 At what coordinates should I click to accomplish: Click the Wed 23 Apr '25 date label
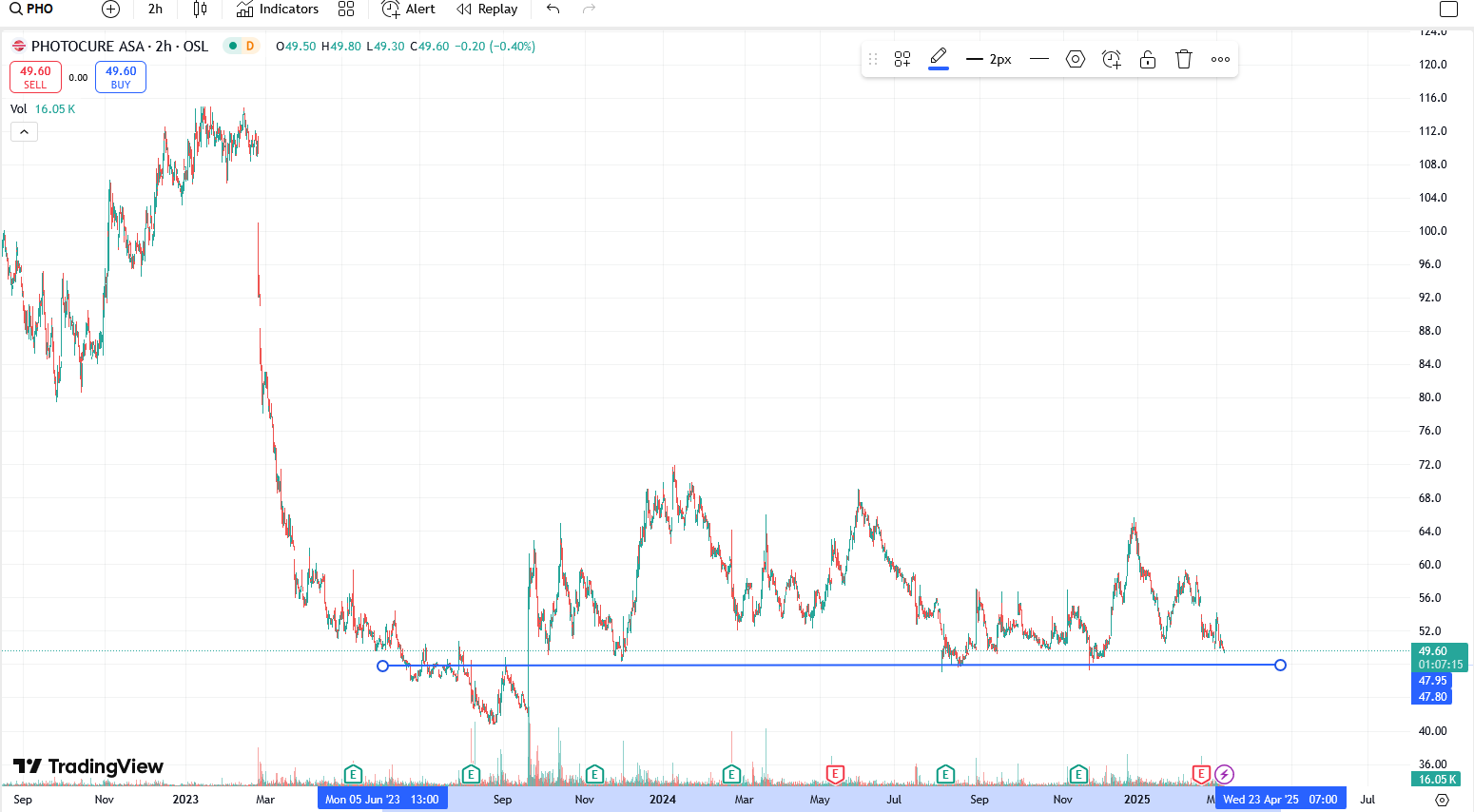(1281, 800)
